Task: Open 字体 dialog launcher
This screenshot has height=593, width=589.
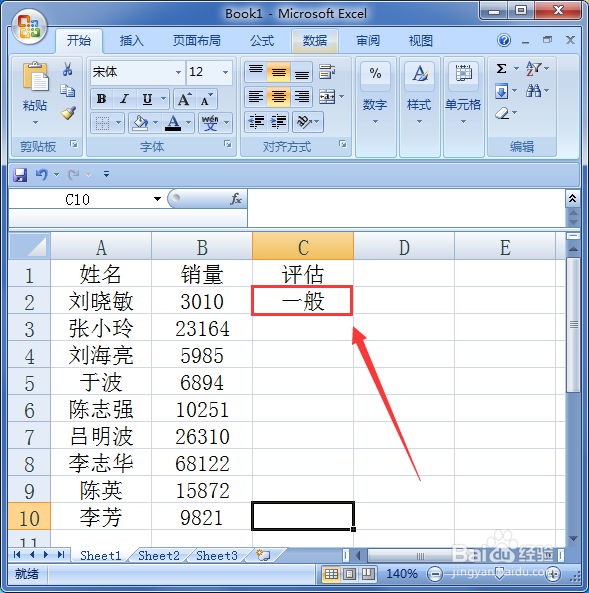Action: [x=228, y=144]
